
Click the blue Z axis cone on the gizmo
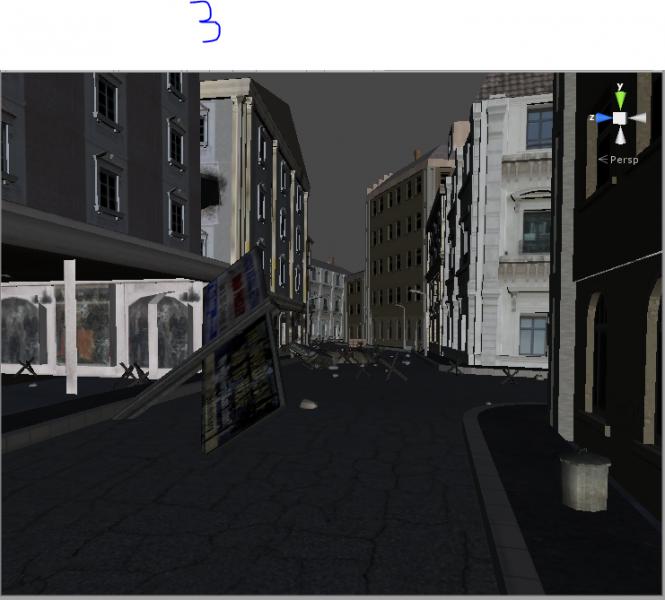(x=604, y=118)
